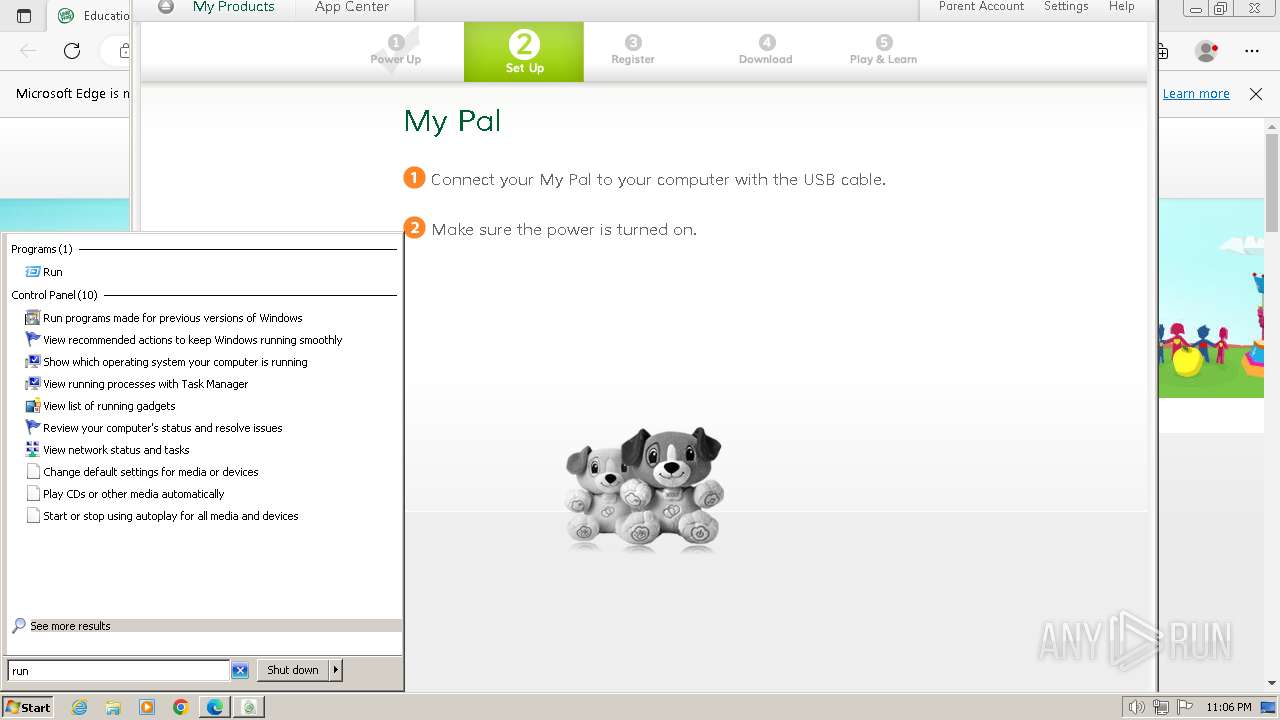Open Parent Account menu
Screen dimensions: 1280x720
[981, 7]
